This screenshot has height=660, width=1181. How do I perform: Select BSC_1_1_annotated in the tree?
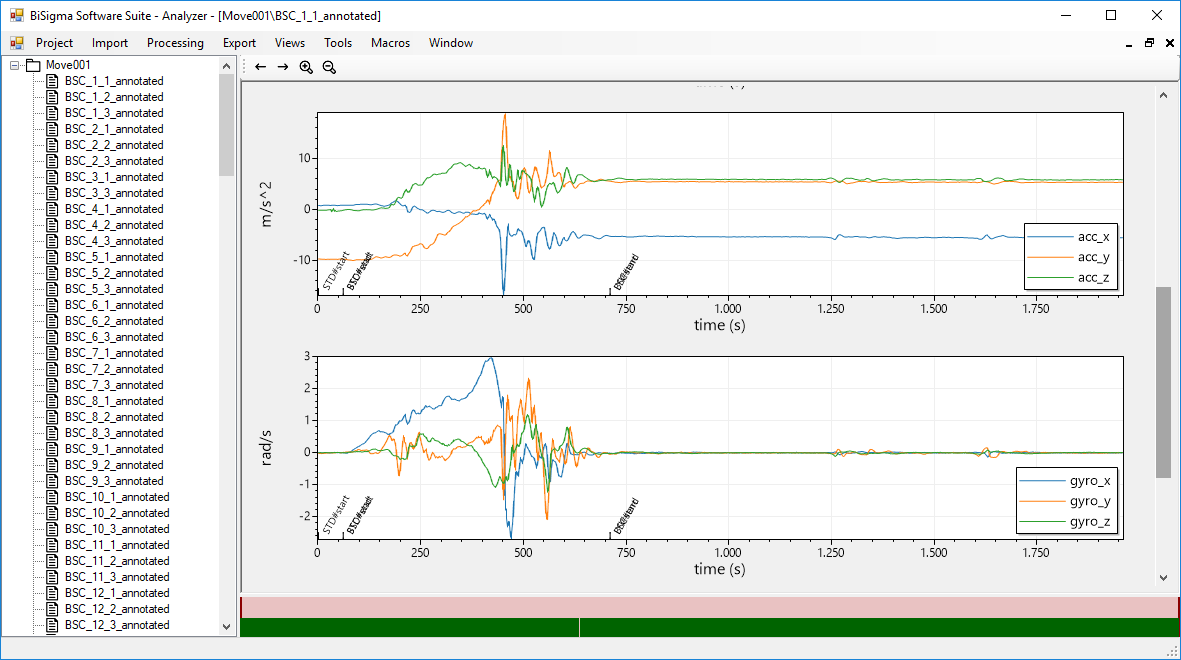tap(114, 81)
